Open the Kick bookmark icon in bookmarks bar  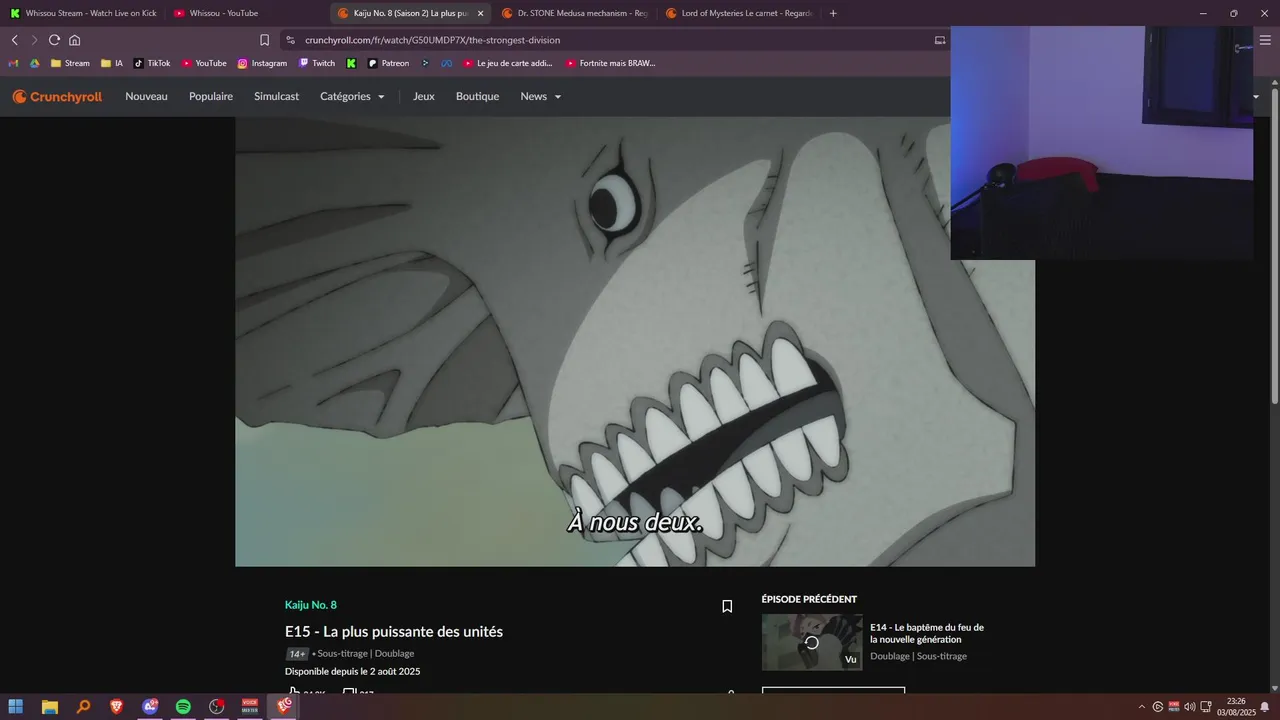(x=351, y=63)
